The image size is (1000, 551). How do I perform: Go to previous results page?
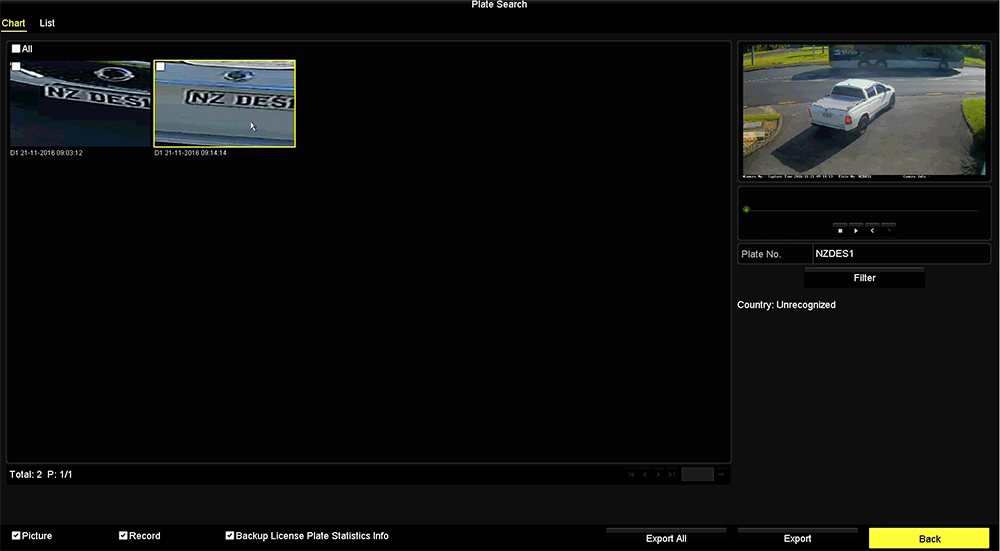(x=645, y=474)
